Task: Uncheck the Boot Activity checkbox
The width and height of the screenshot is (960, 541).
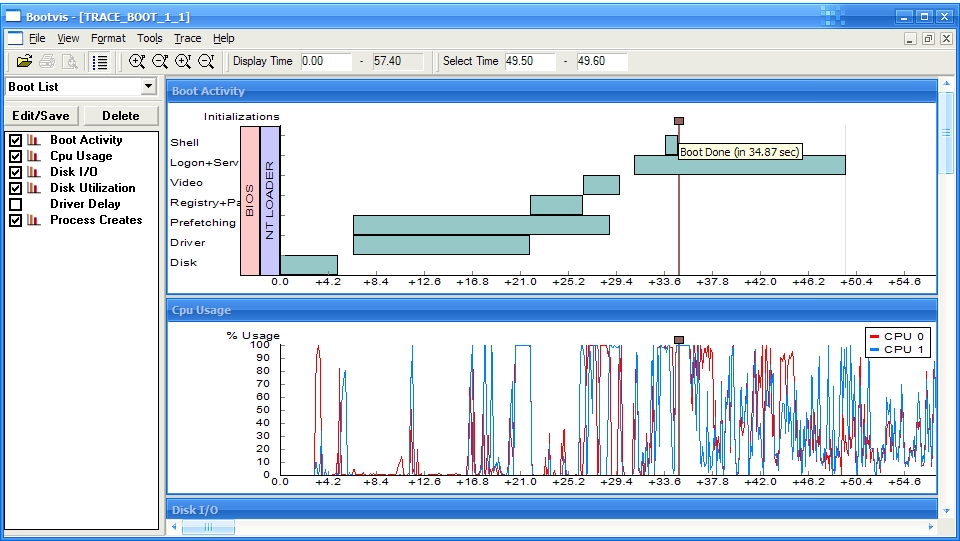Action: point(16,140)
